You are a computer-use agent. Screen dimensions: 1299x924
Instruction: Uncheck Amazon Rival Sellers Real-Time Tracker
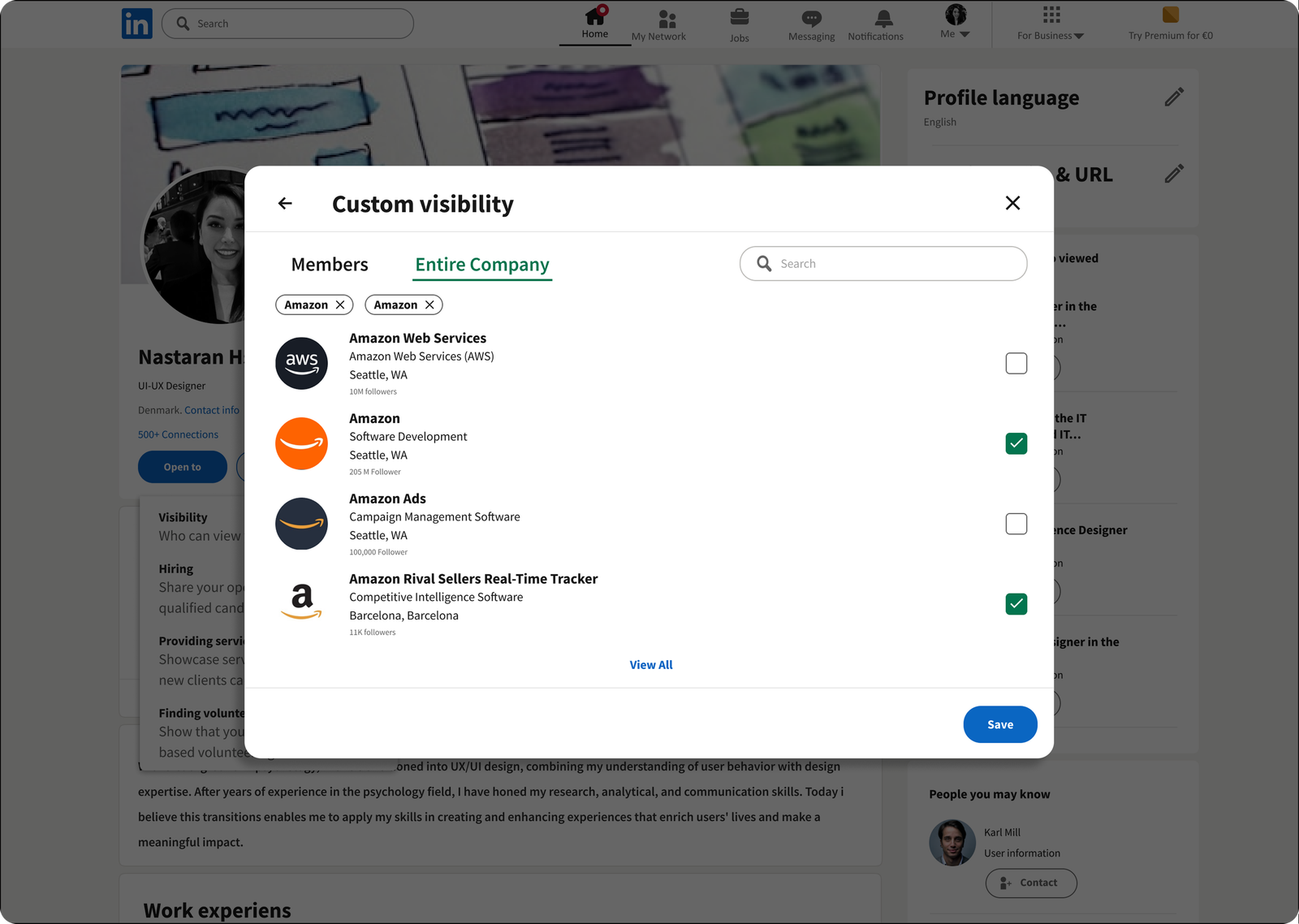[1016, 604]
